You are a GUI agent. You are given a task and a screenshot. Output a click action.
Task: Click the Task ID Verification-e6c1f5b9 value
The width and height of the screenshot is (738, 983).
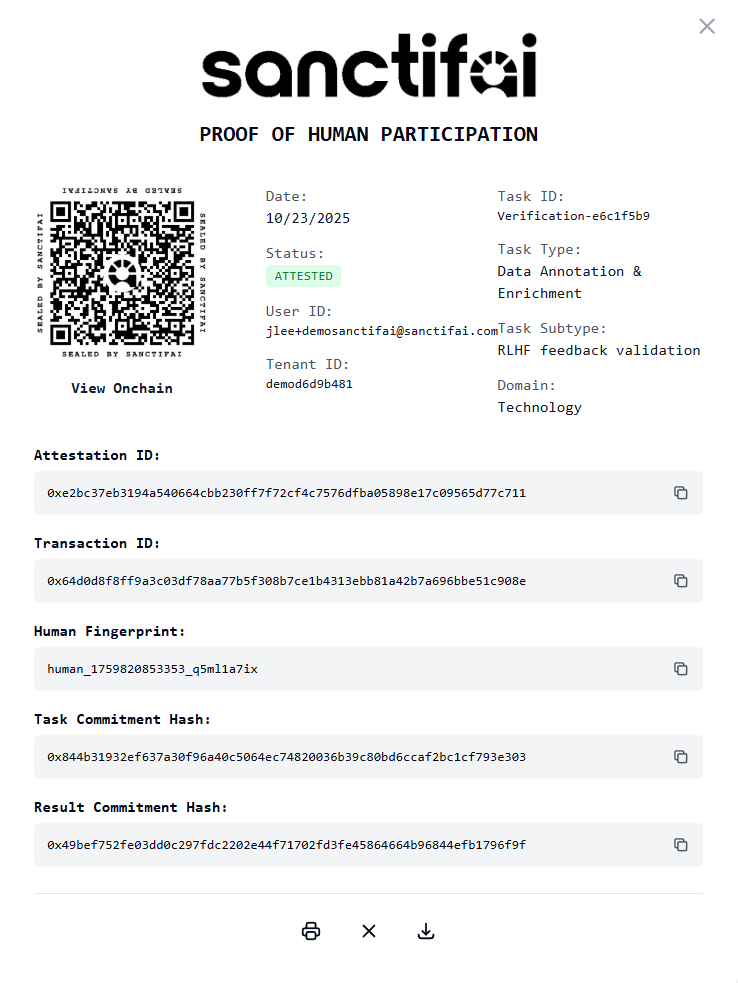point(571,215)
